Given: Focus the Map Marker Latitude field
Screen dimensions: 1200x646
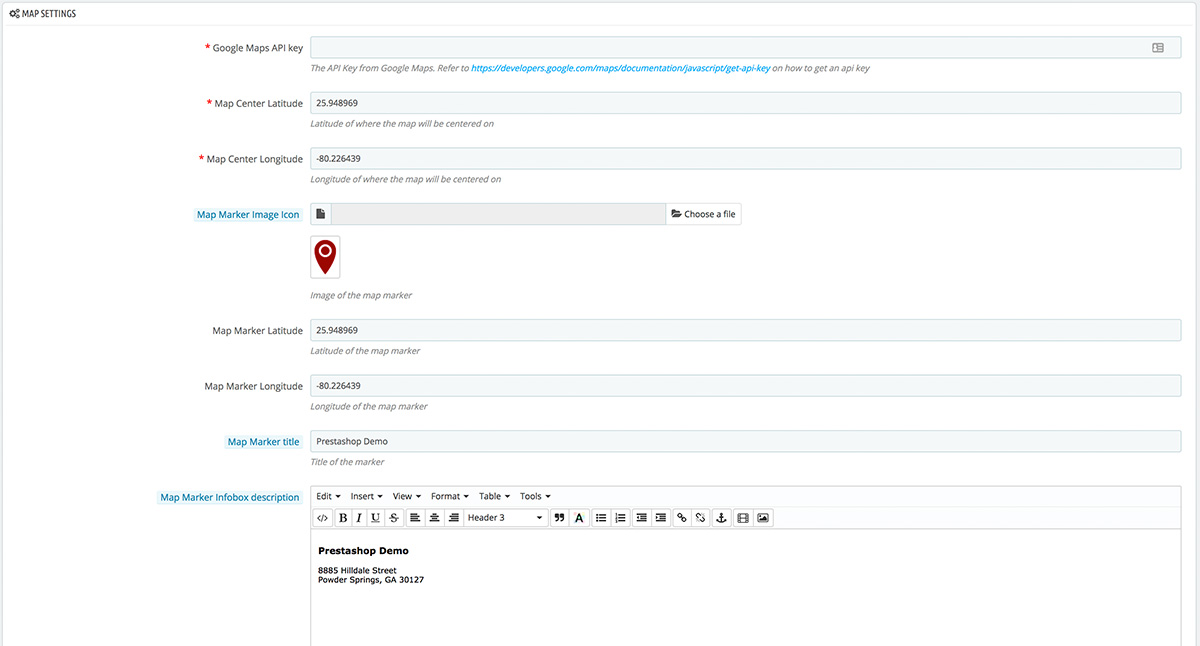Looking at the screenshot, I should click(x=746, y=330).
